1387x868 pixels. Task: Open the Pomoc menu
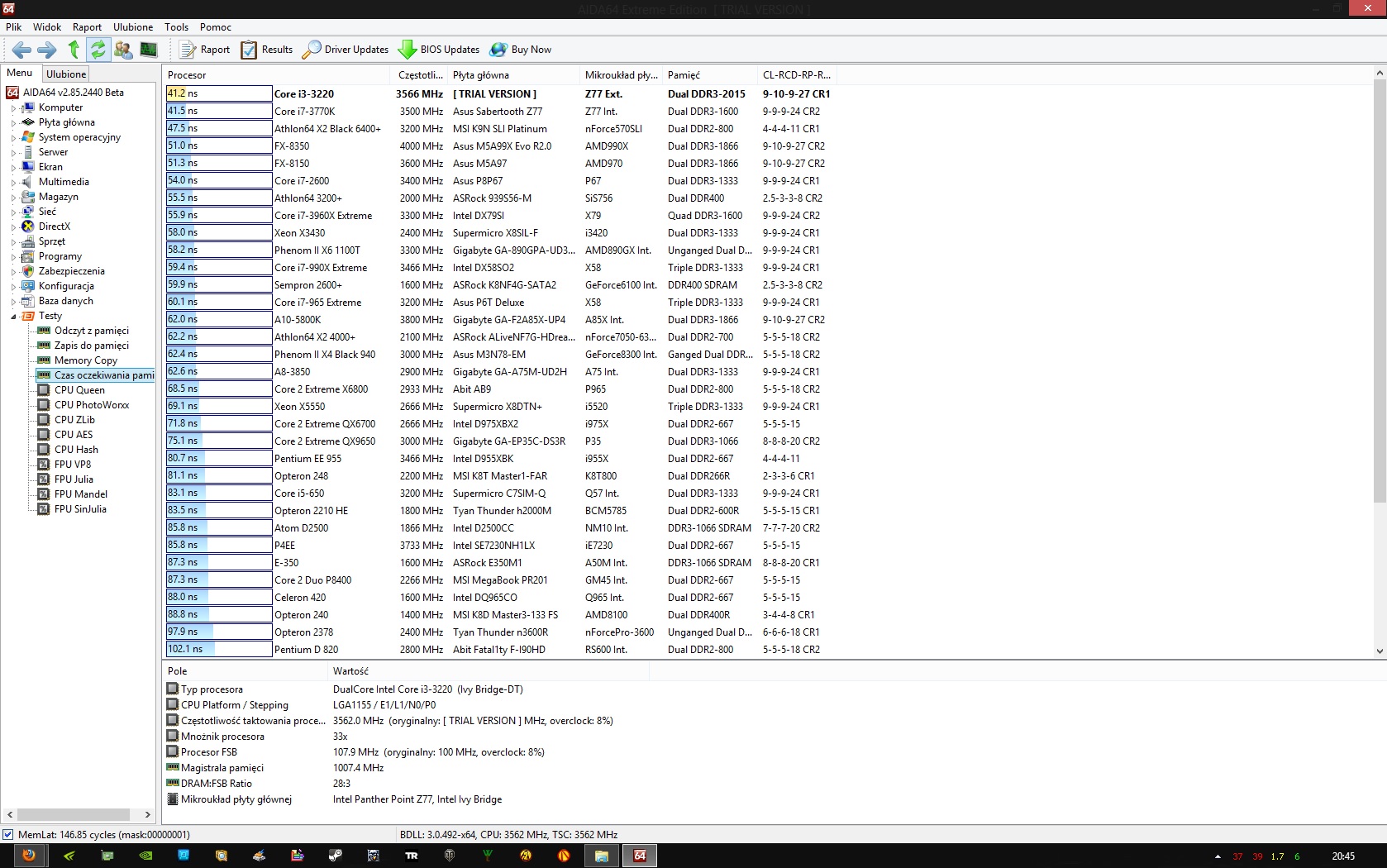(216, 27)
